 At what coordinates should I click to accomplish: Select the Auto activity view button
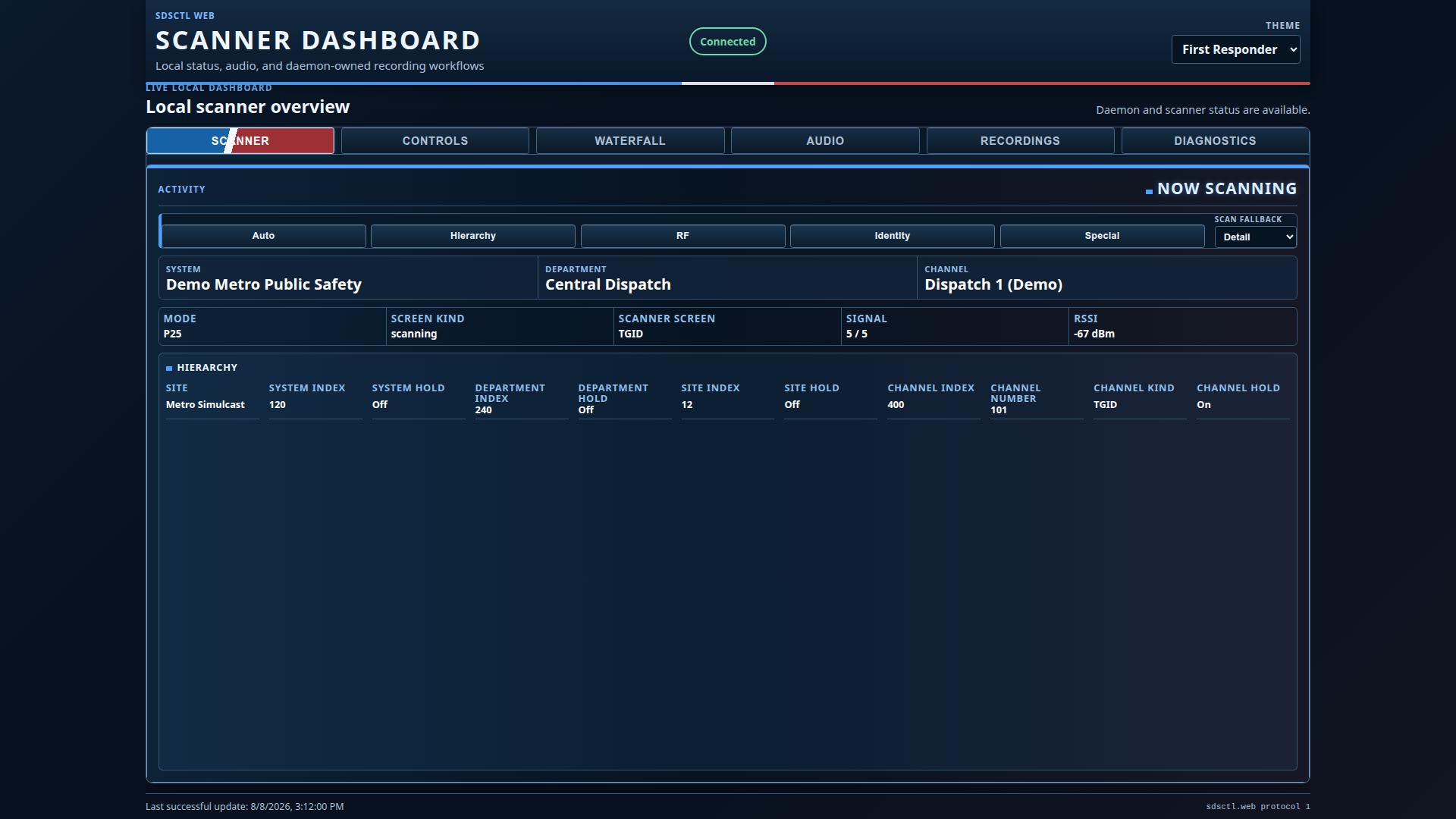(263, 236)
